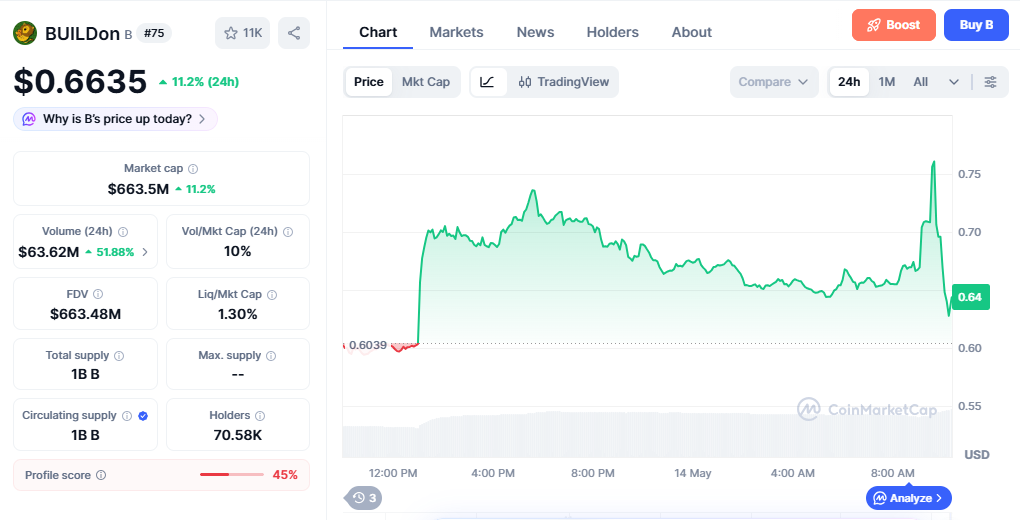The height and width of the screenshot is (520, 1020).
Task: Set chart range to 24h
Action: 849,82
